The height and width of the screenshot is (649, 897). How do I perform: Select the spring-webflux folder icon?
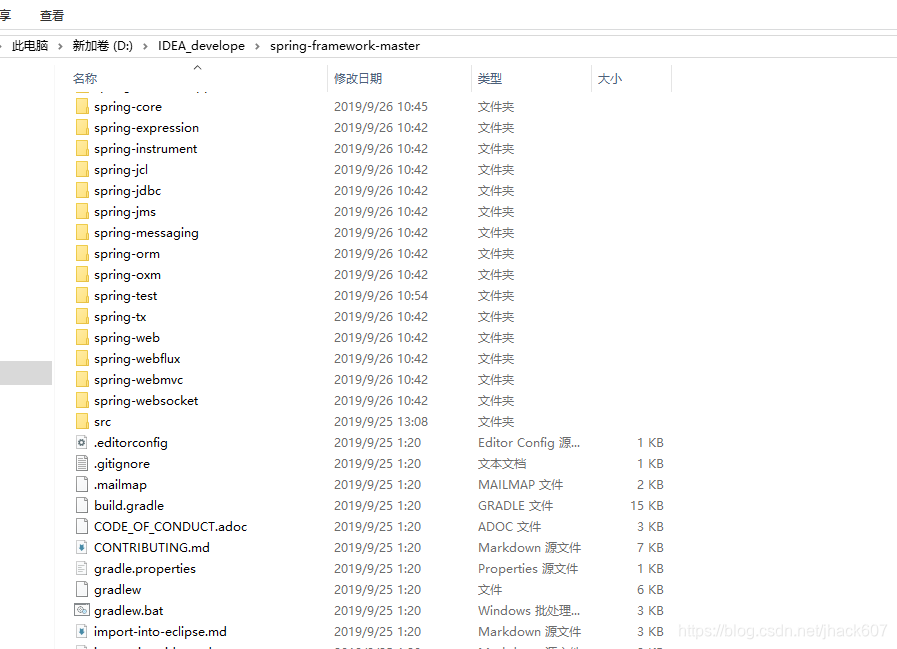point(82,358)
